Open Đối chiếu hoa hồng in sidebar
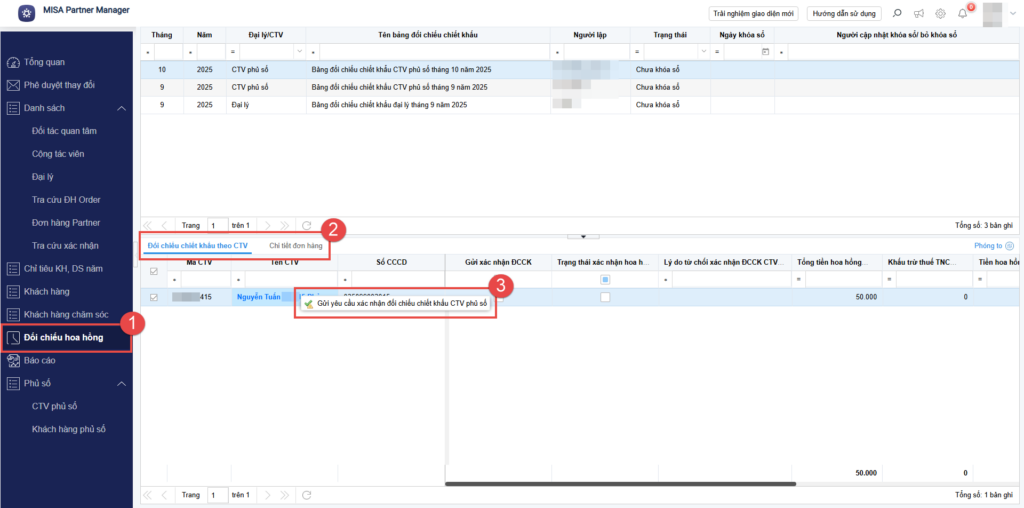 click(65, 338)
